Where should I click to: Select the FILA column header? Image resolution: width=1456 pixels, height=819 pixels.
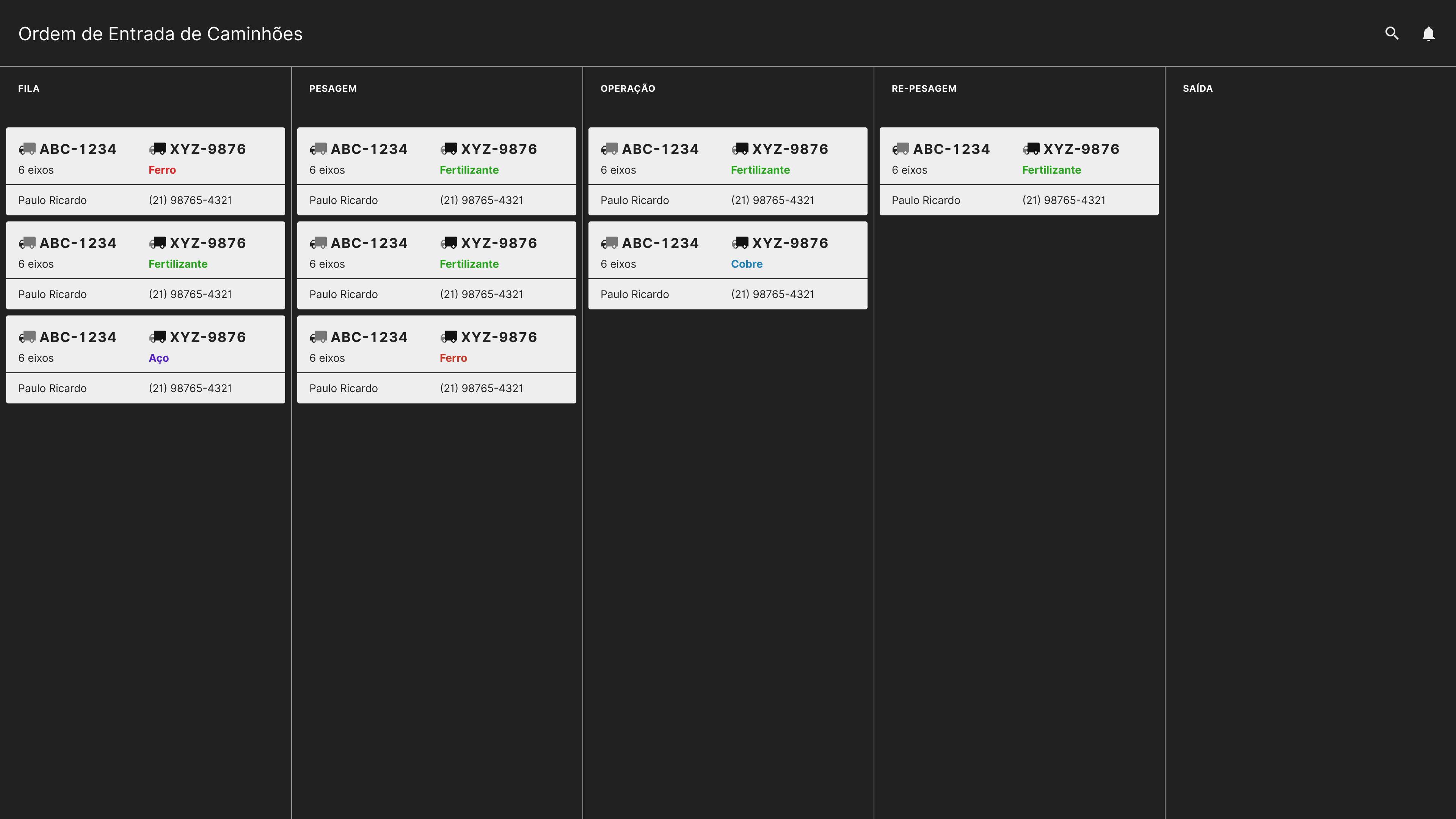tap(29, 88)
